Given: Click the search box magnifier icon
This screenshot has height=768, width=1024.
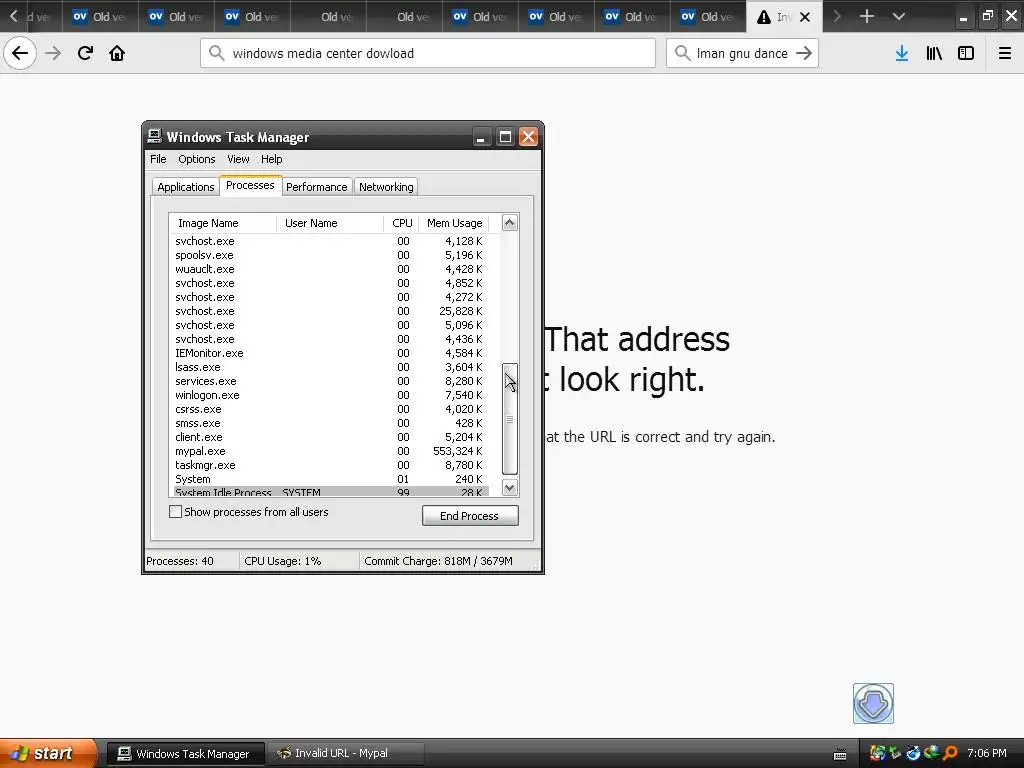Looking at the screenshot, I should pyautogui.click(x=682, y=54).
